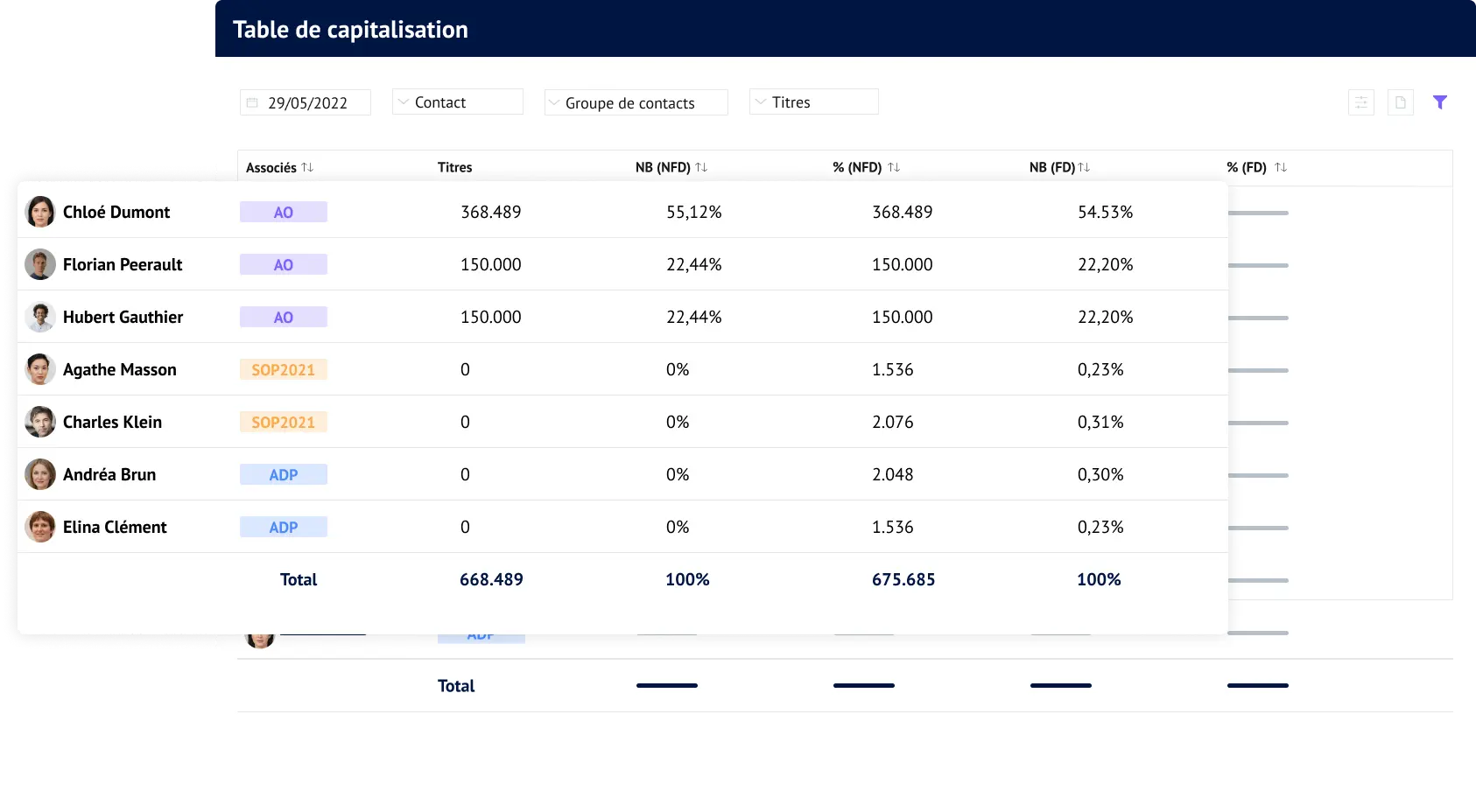Click the Hubert Gauthier row name
This screenshot has width=1476, height=812.
(x=123, y=317)
